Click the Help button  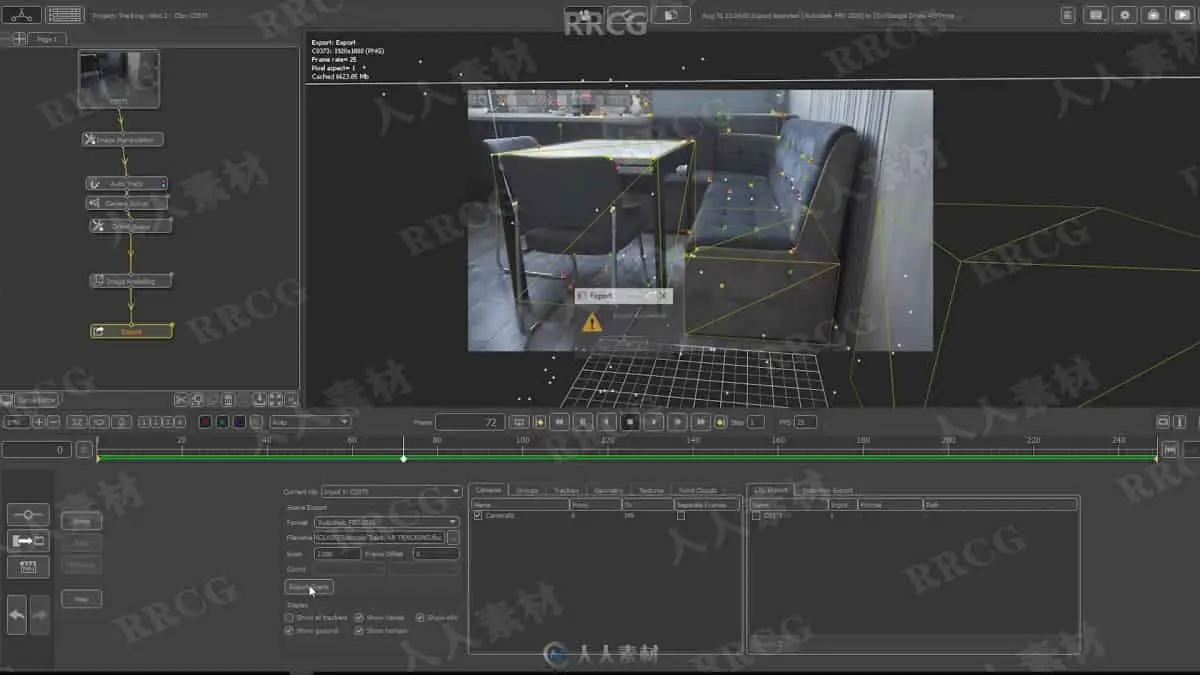[81, 599]
